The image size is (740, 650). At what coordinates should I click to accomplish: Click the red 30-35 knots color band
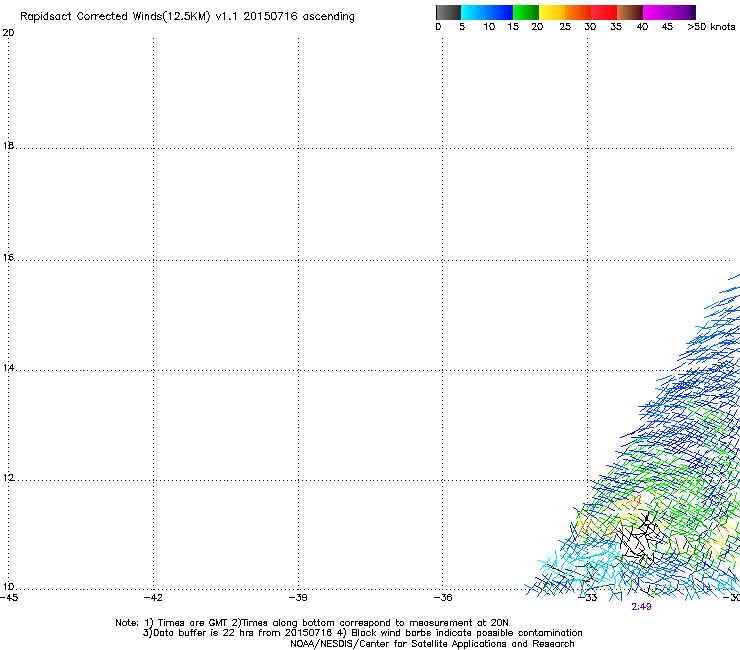coord(604,12)
